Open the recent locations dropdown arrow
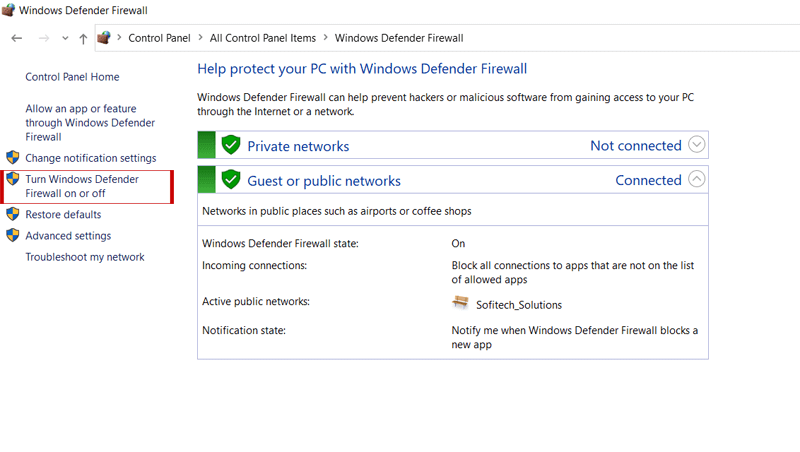The image size is (800, 452). pos(65,38)
